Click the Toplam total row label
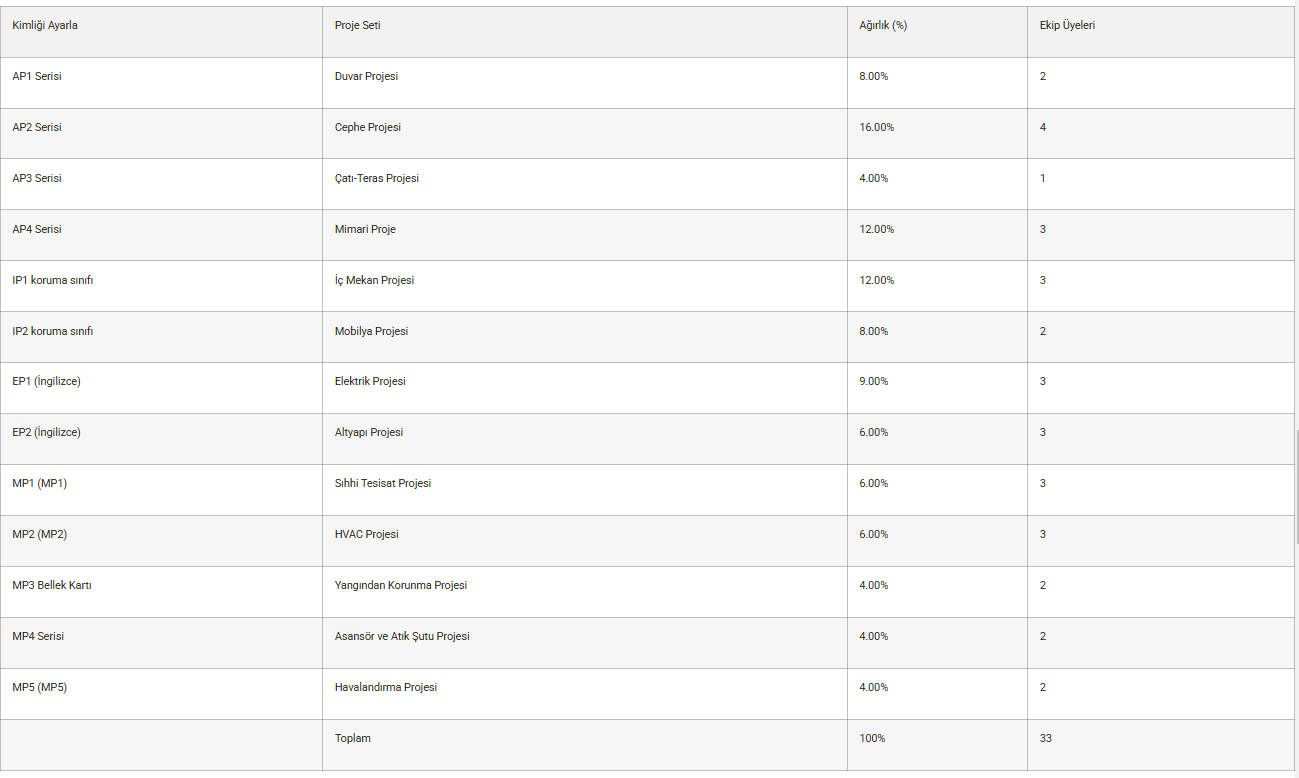The height and width of the screenshot is (778, 1299). (353, 738)
